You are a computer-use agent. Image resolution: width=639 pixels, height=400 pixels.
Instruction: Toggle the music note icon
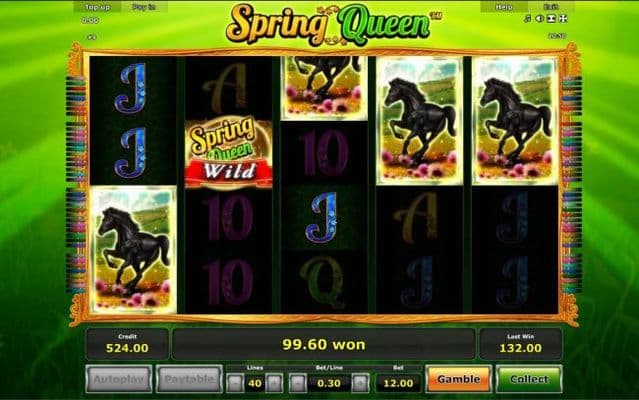(x=528, y=19)
